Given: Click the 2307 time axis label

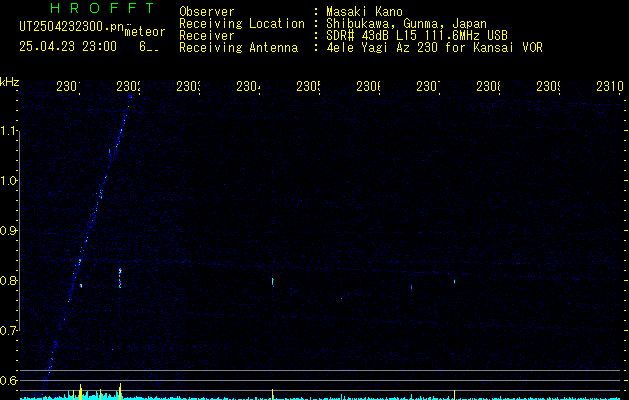Looking at the screenshot, I should tap(428, 86).
